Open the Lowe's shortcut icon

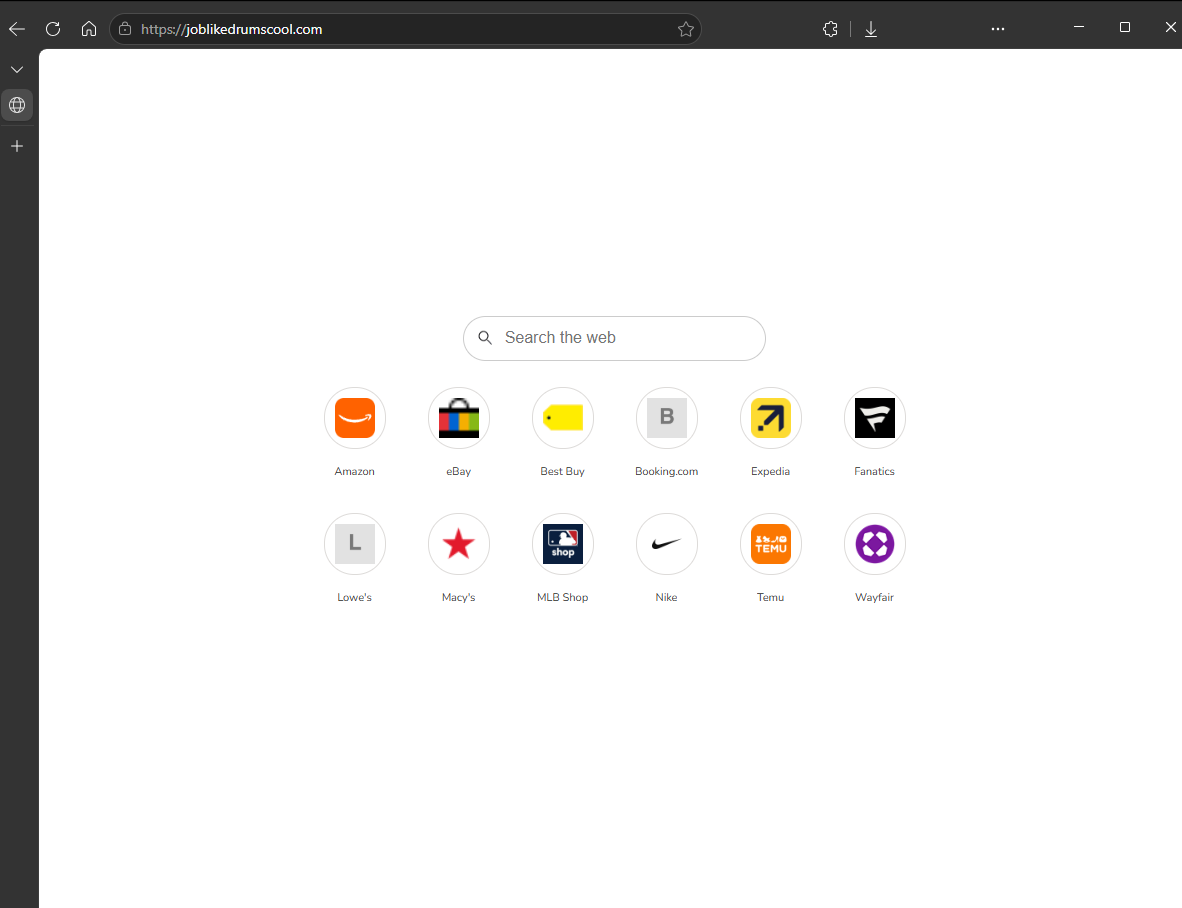tap(355, 544)
